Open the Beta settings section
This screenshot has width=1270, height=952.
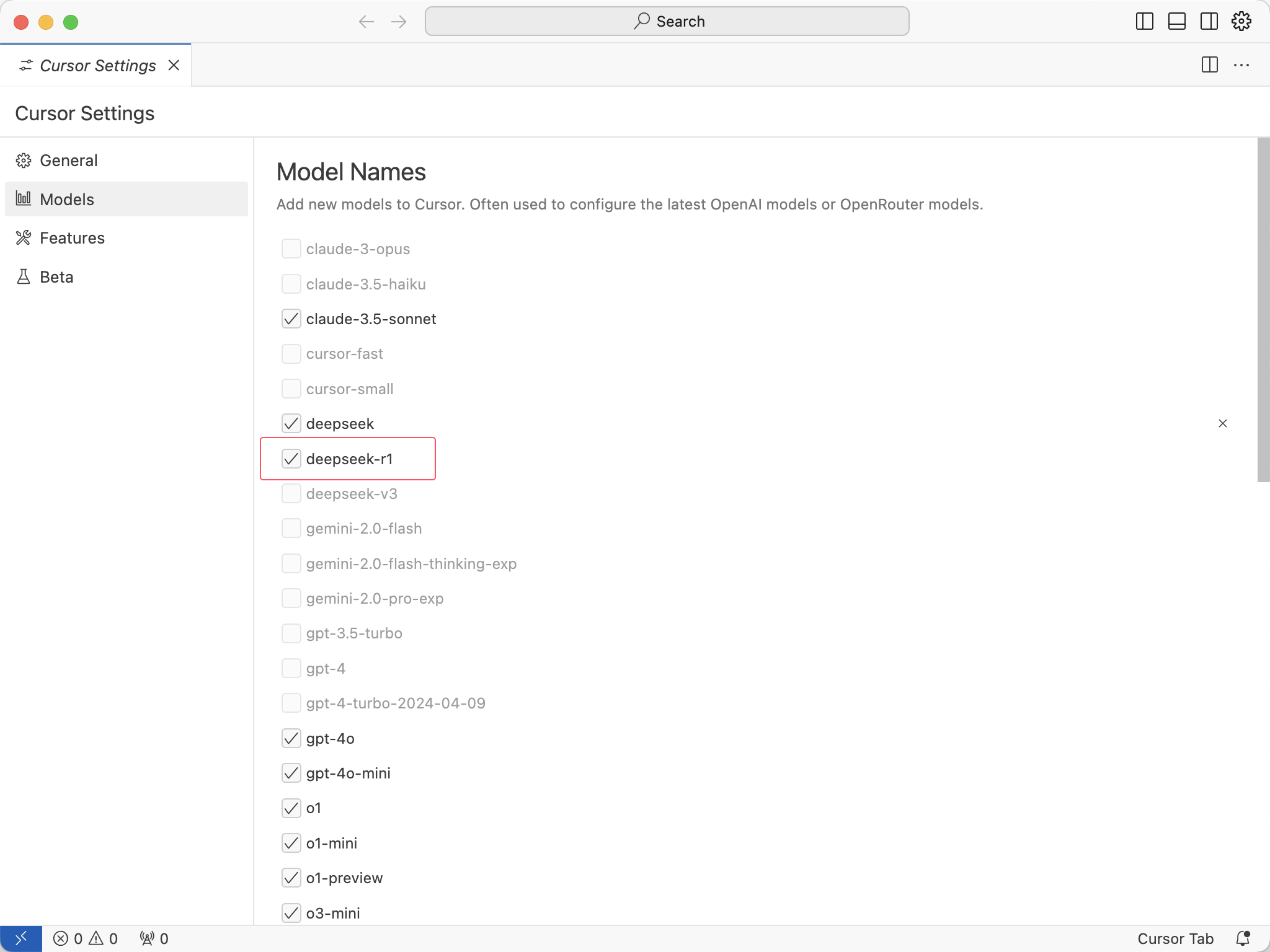[x=56, y=277]
